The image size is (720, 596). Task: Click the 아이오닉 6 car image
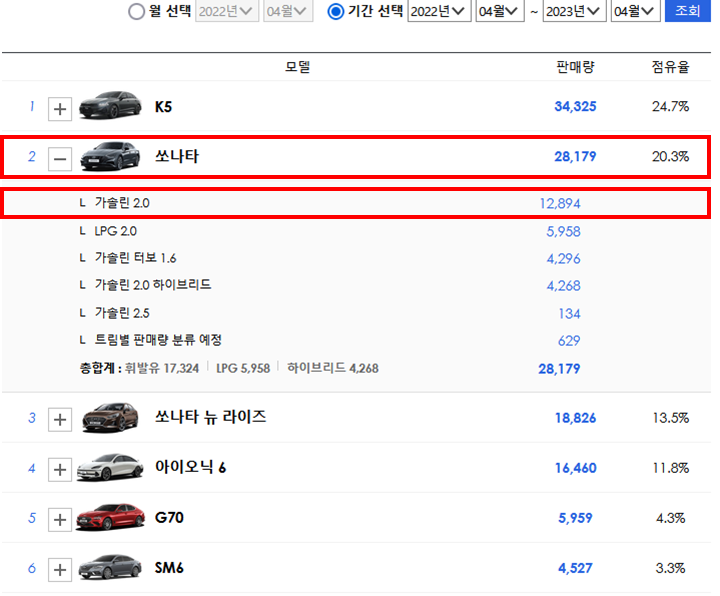pos(110,467)
